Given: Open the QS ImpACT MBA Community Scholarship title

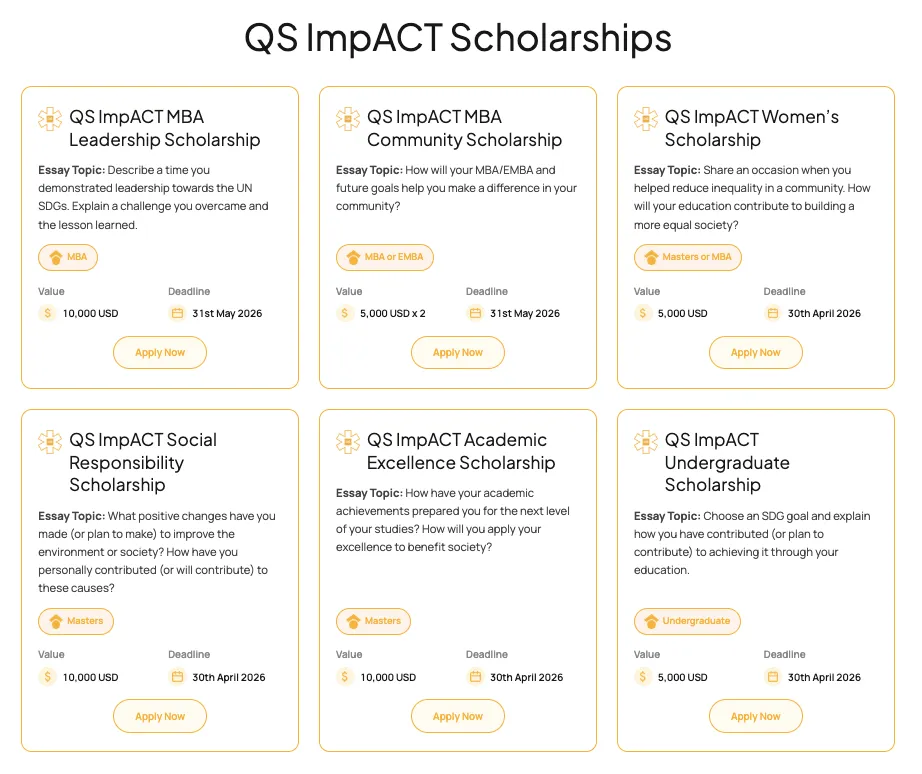Looking at the screenshot, I should pos(464,128).
